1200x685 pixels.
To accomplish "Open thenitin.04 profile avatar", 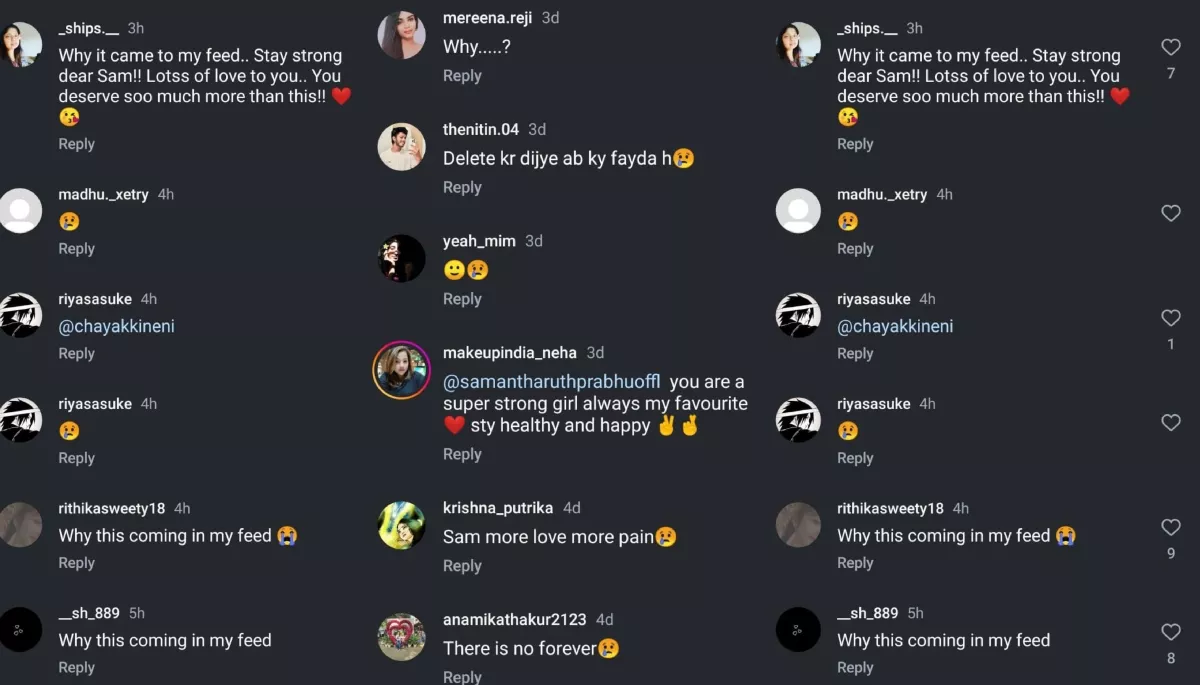I will coord(402,147).
